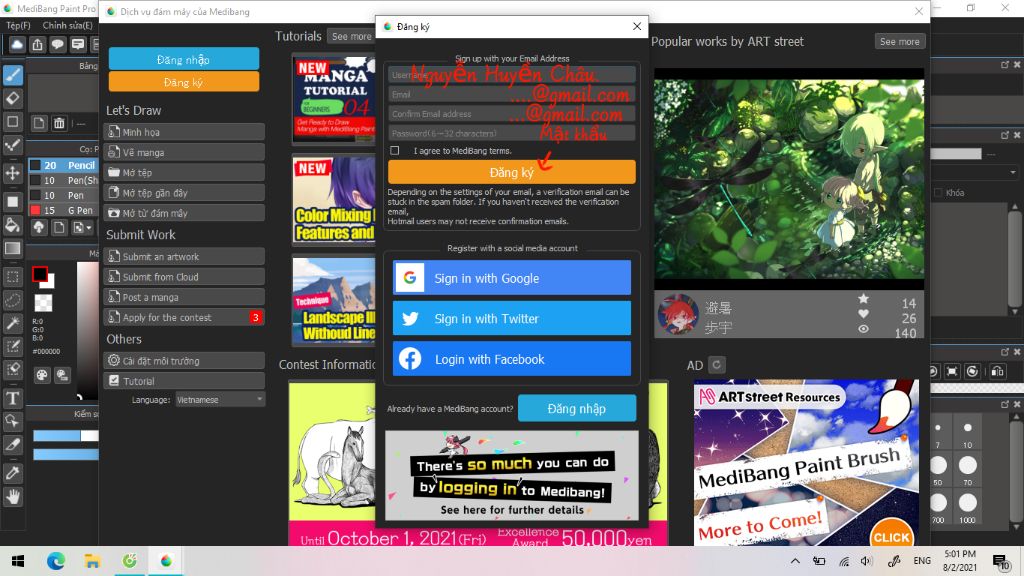1024x576 pixels.
Task: Click the brush size slider bar
Action: coord(65,436)
